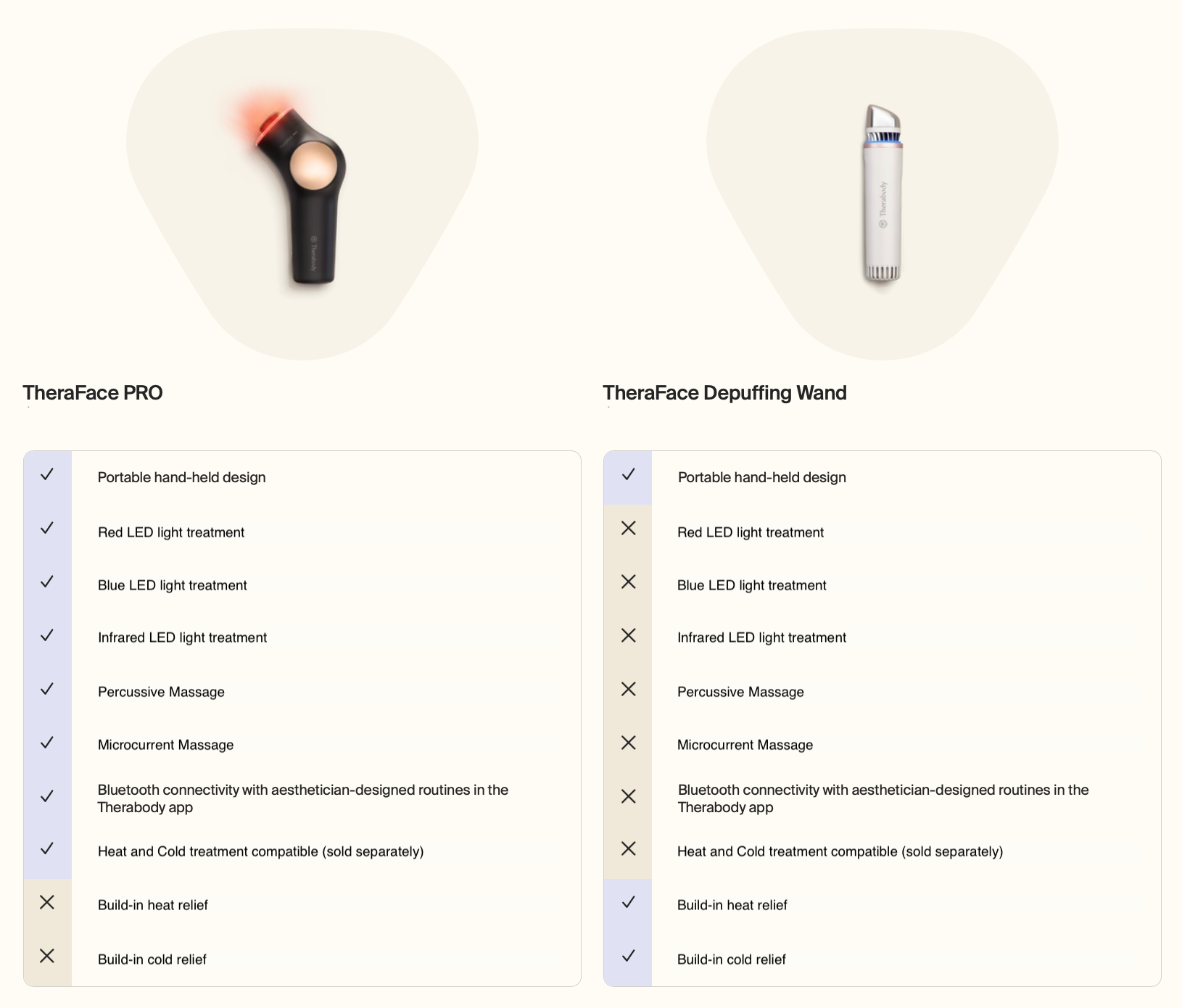Click the Depuffing Wand X icon for Bluetooth connectivity
Screen dimensions: 1182x1008
[629, 796]
